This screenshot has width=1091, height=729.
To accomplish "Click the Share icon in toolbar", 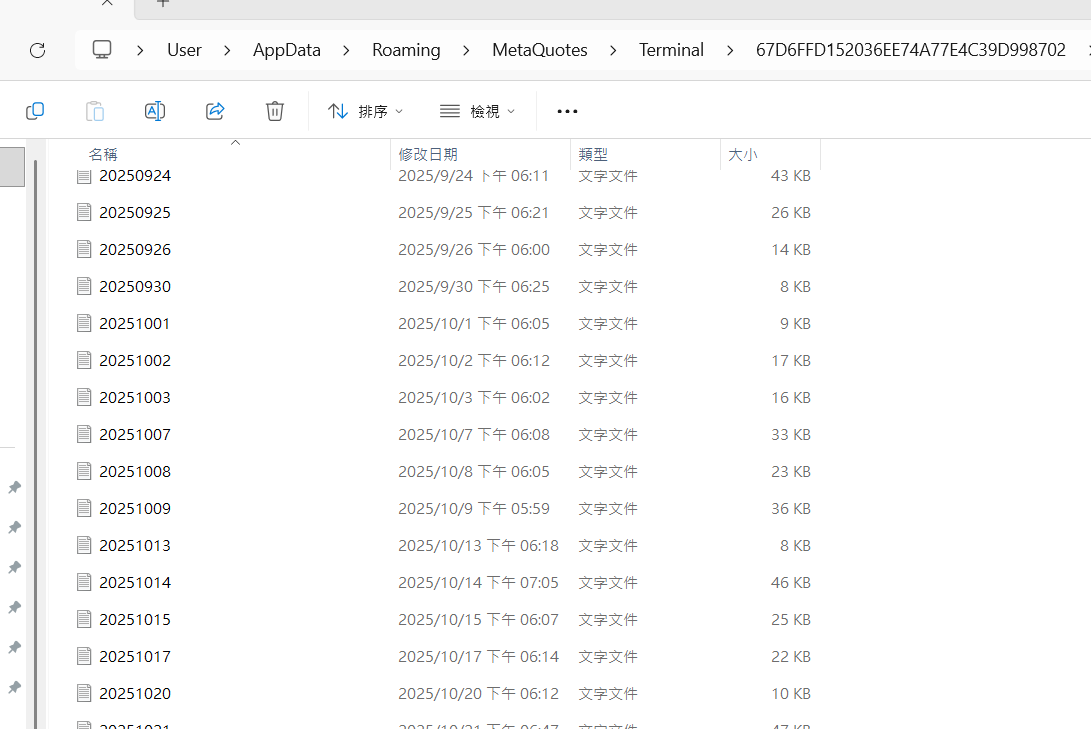I will 215,111.
